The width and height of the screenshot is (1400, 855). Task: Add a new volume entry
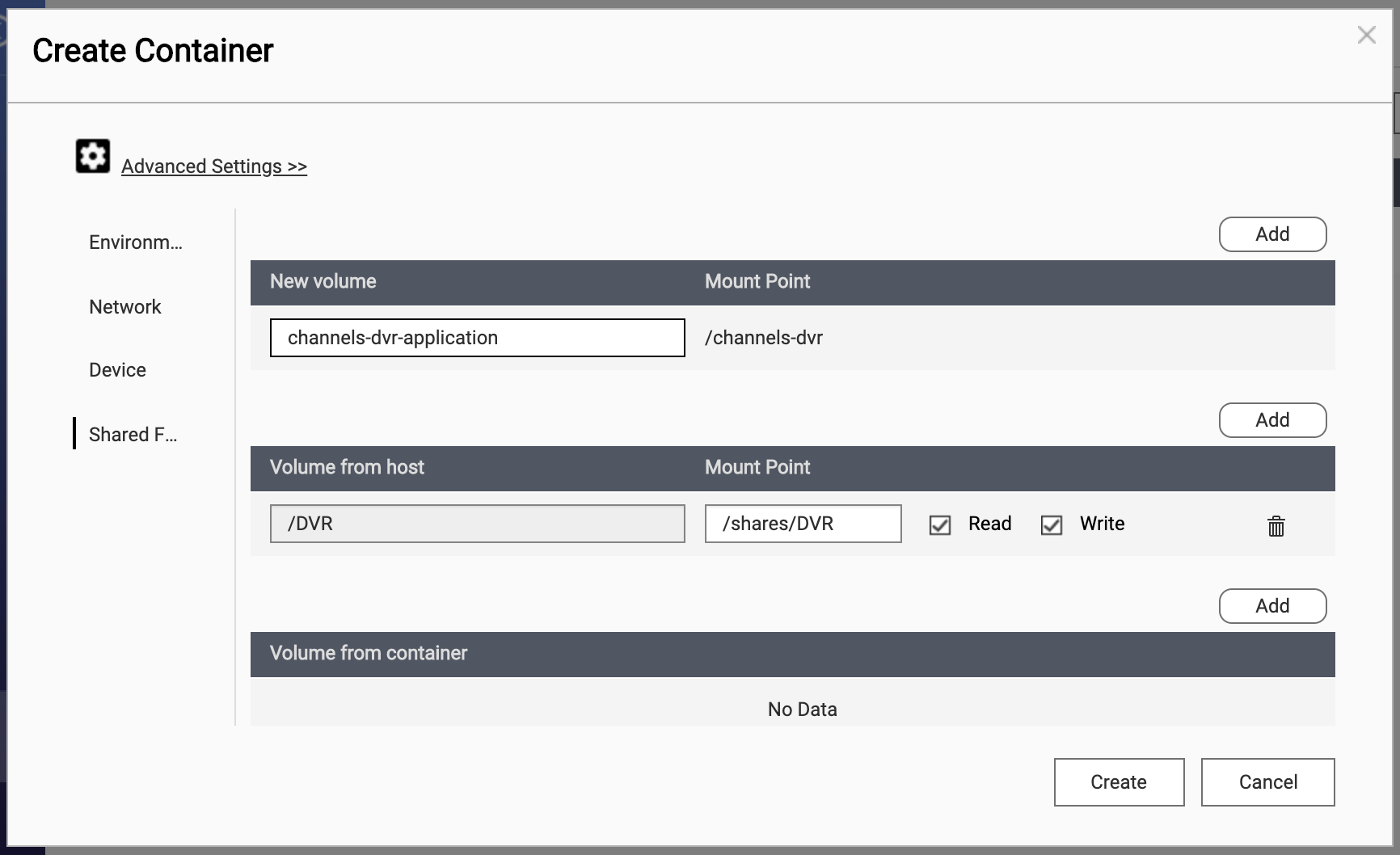(x=1272, y=234)
